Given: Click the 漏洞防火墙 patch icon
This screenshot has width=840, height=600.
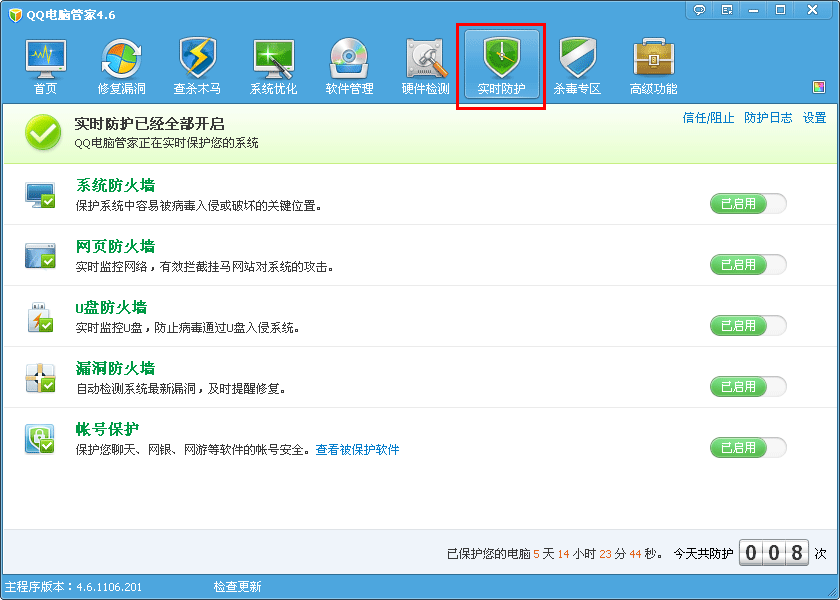Looking at the screenshot, I should (x=40, y=378).
